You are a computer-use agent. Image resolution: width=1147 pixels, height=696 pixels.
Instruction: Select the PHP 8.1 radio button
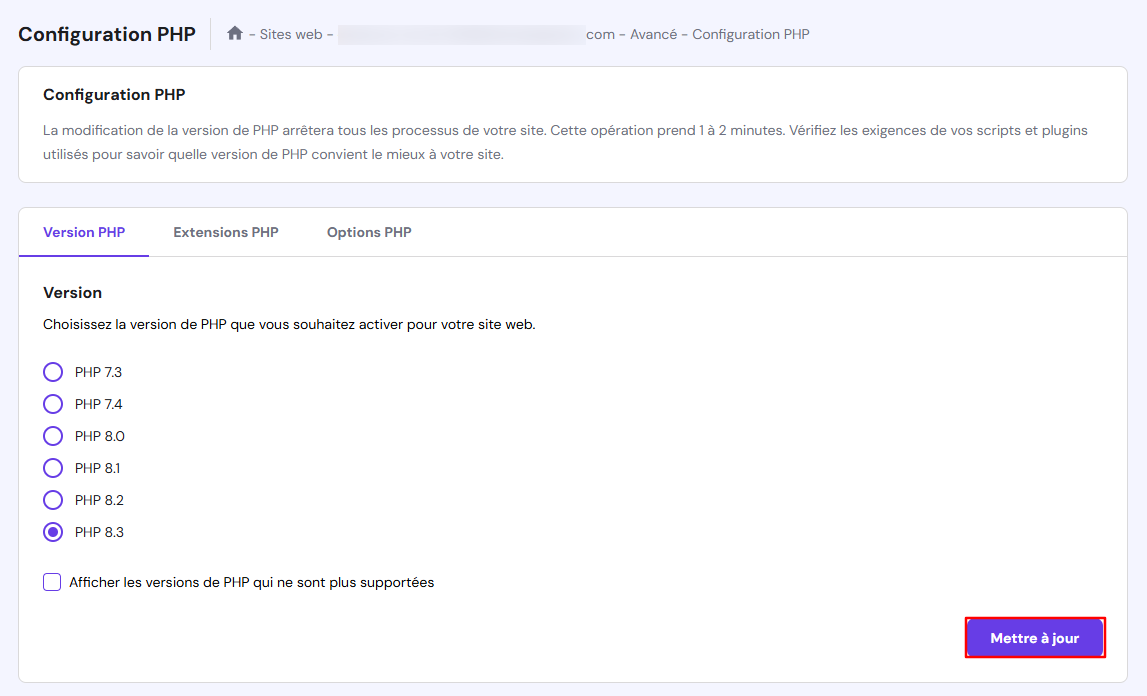point(53,468)
